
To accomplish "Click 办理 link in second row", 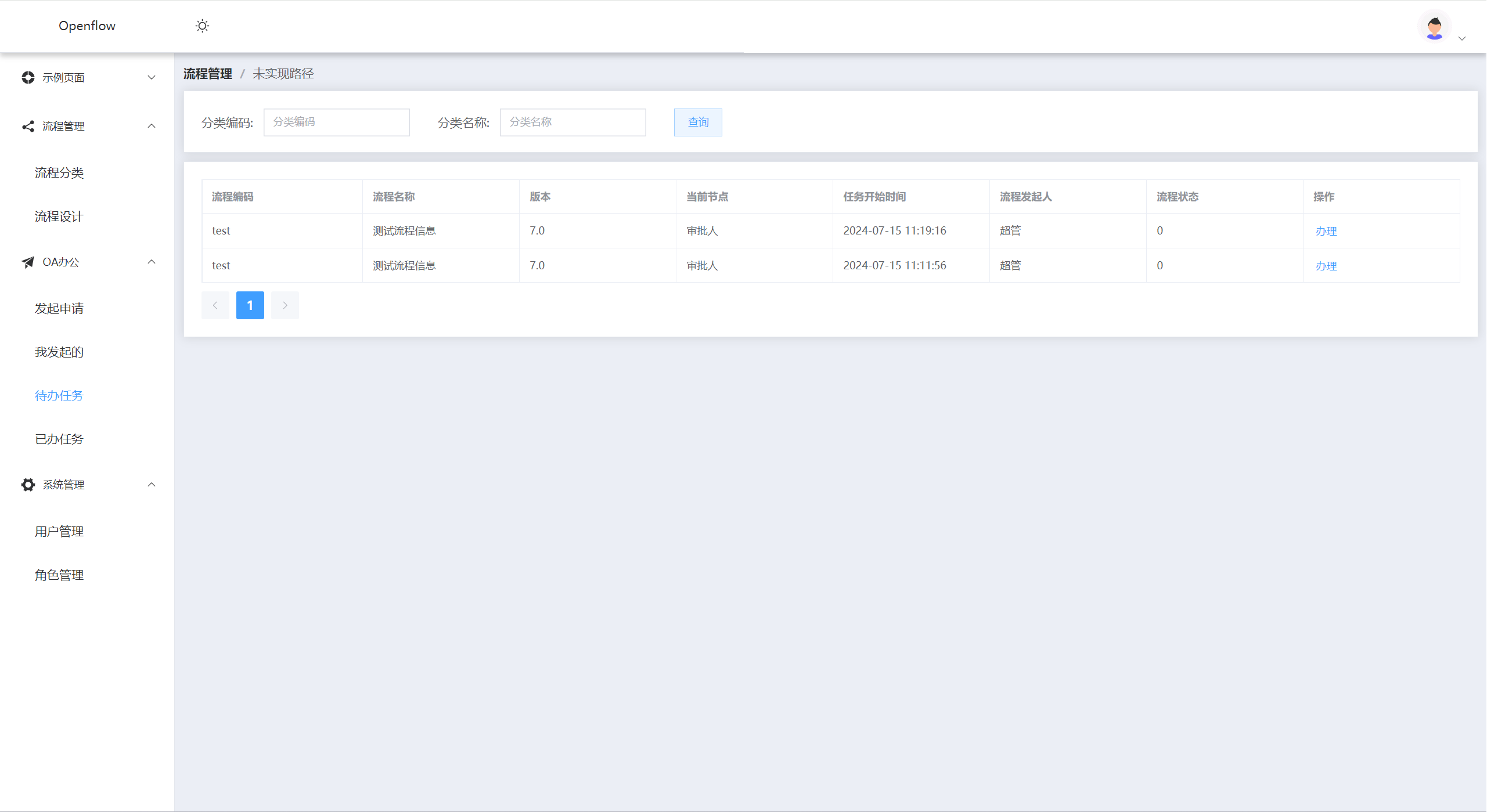I will 1326,266.
